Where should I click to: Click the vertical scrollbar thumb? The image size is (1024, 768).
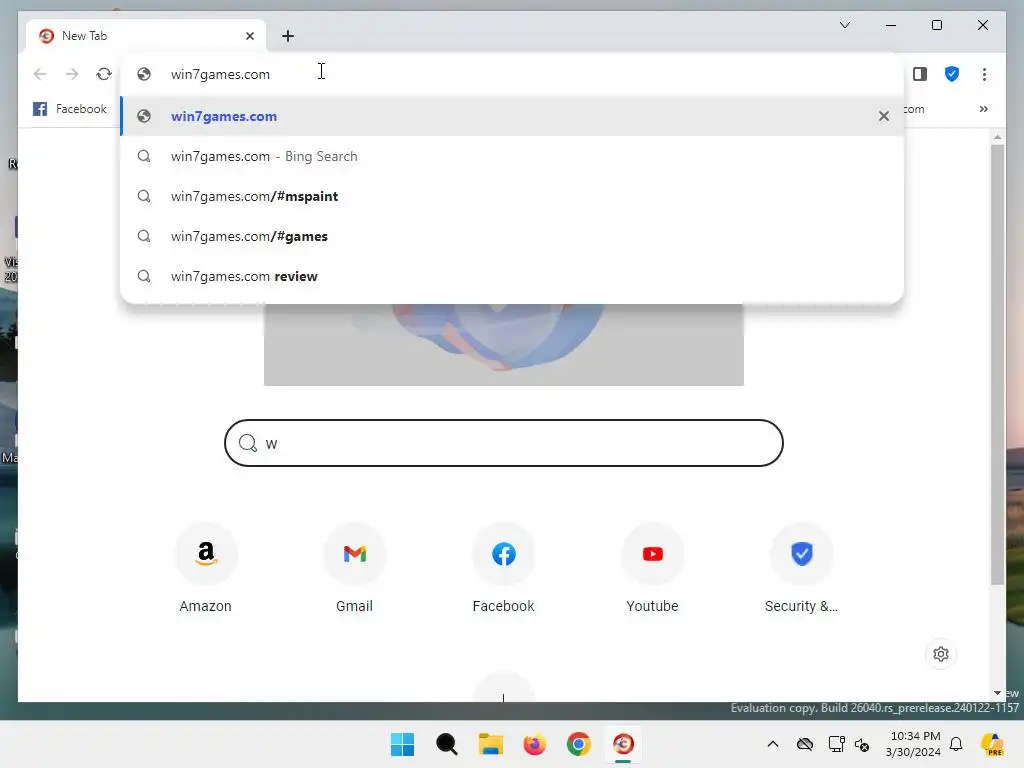pyautogui.click(x=997, y=364)
